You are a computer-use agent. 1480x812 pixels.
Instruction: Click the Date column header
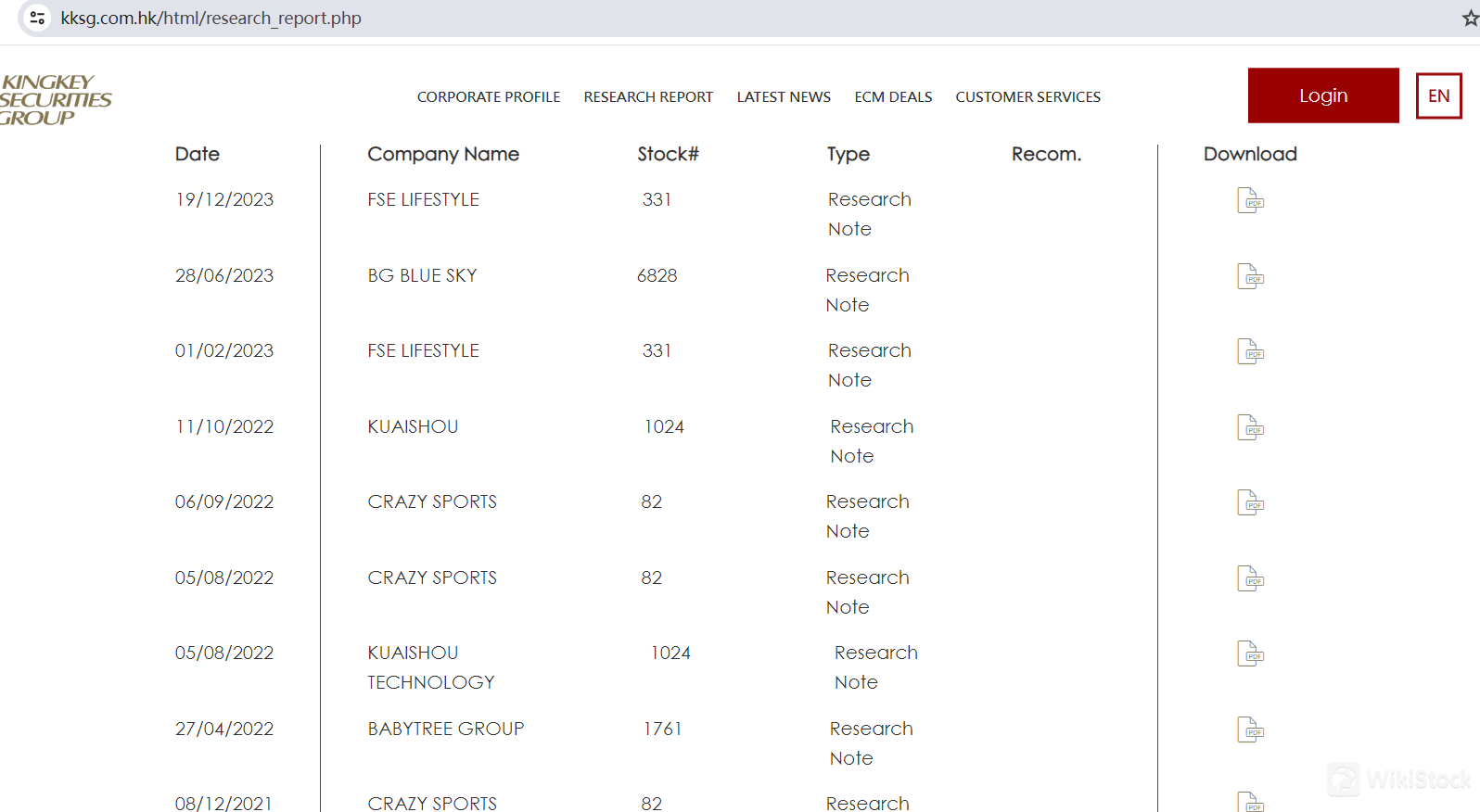[x=198, y=154]
